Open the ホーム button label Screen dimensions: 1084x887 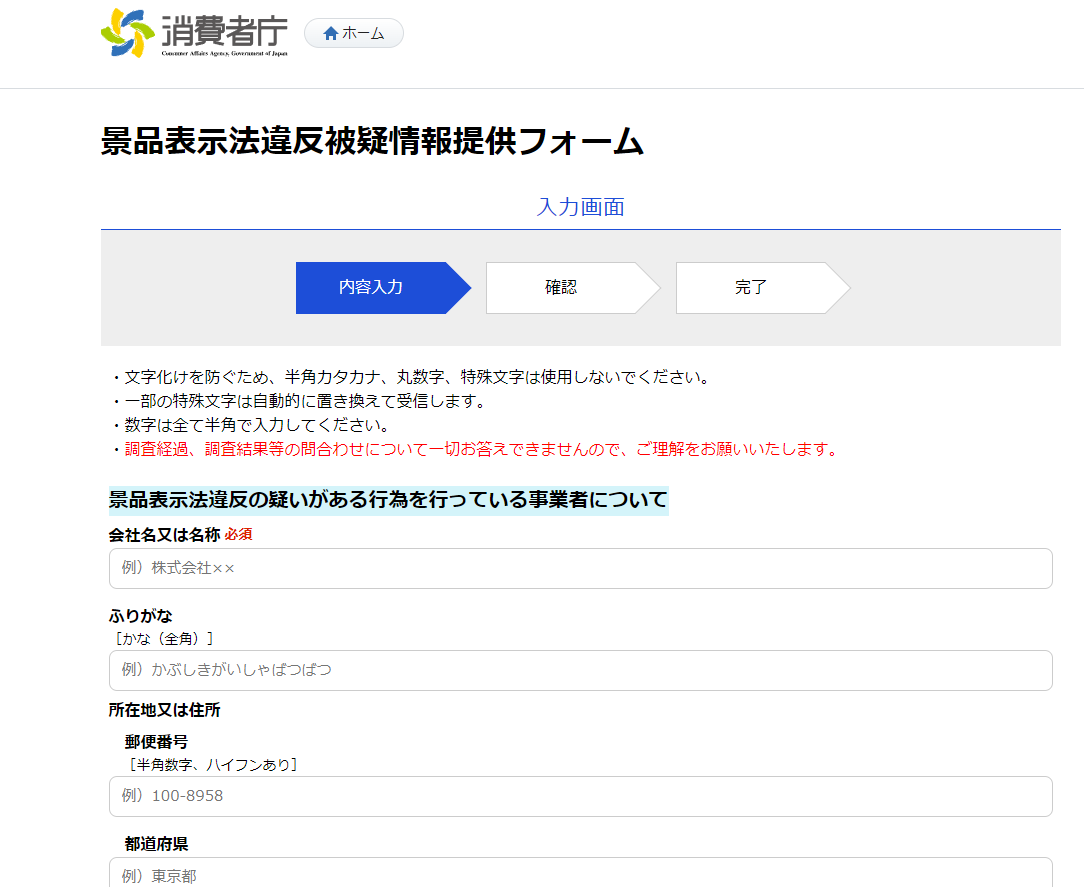(363, 33)
